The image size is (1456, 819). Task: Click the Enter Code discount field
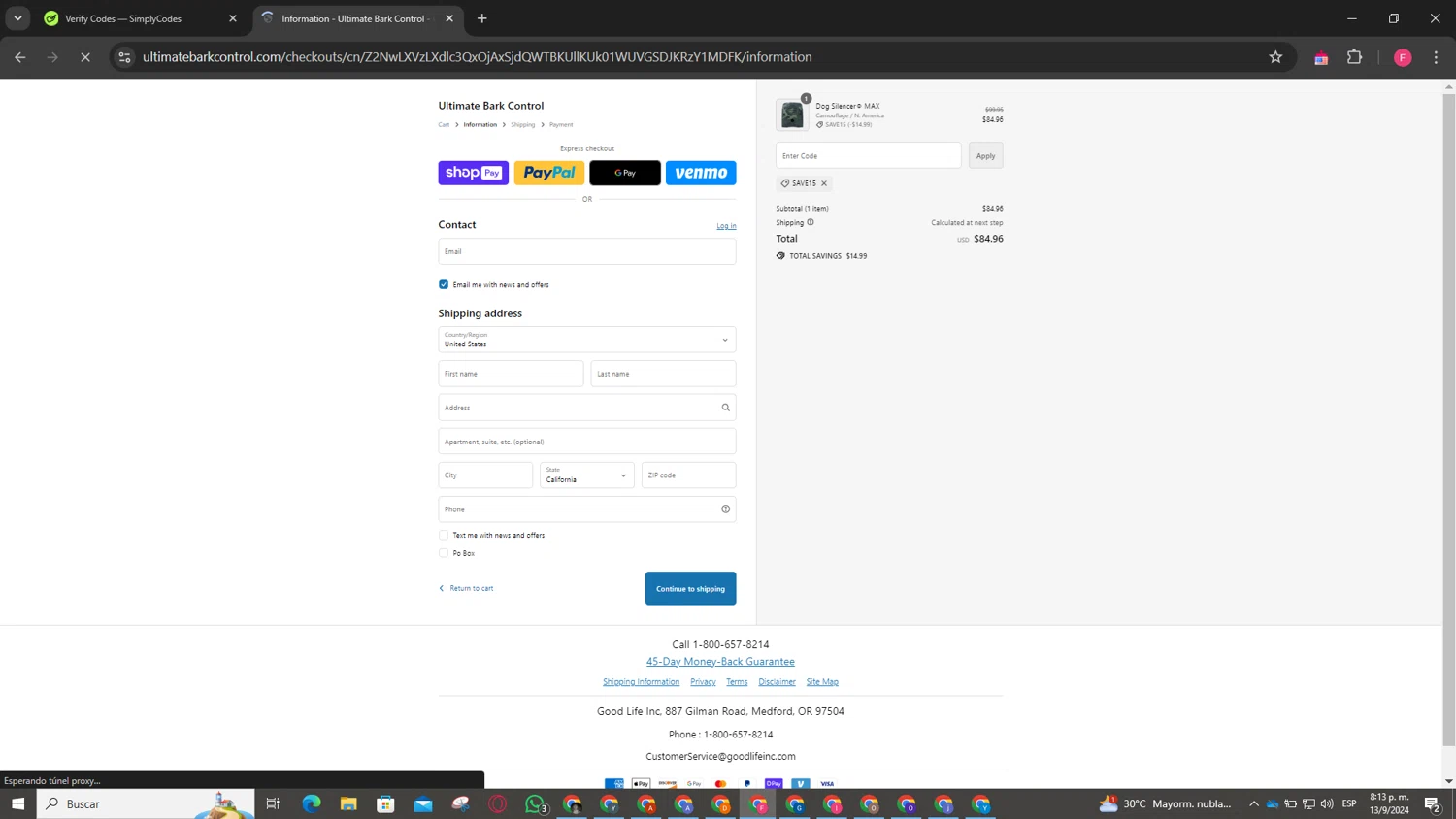[868, 155]
